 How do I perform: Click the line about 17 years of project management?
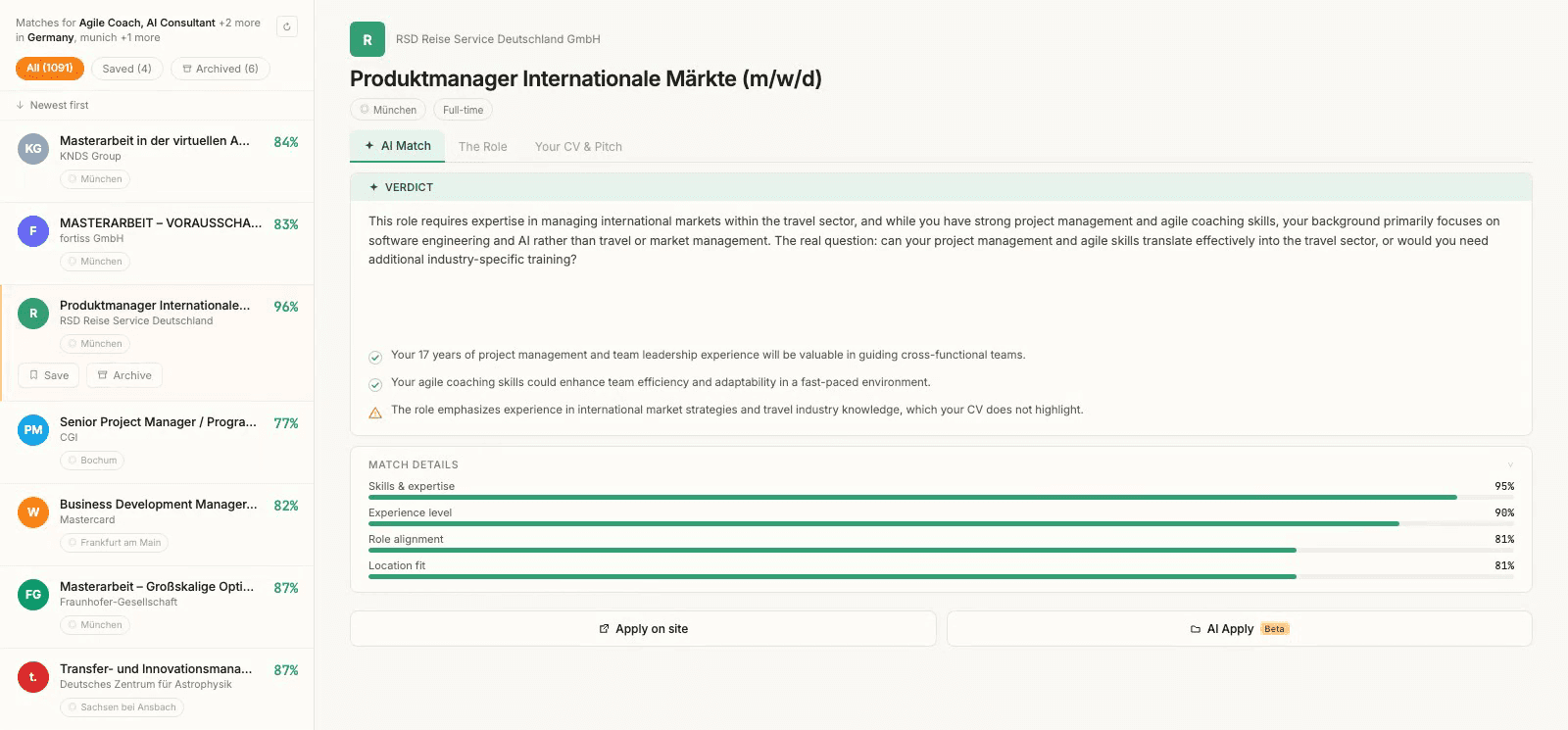(x=708, y=355)
